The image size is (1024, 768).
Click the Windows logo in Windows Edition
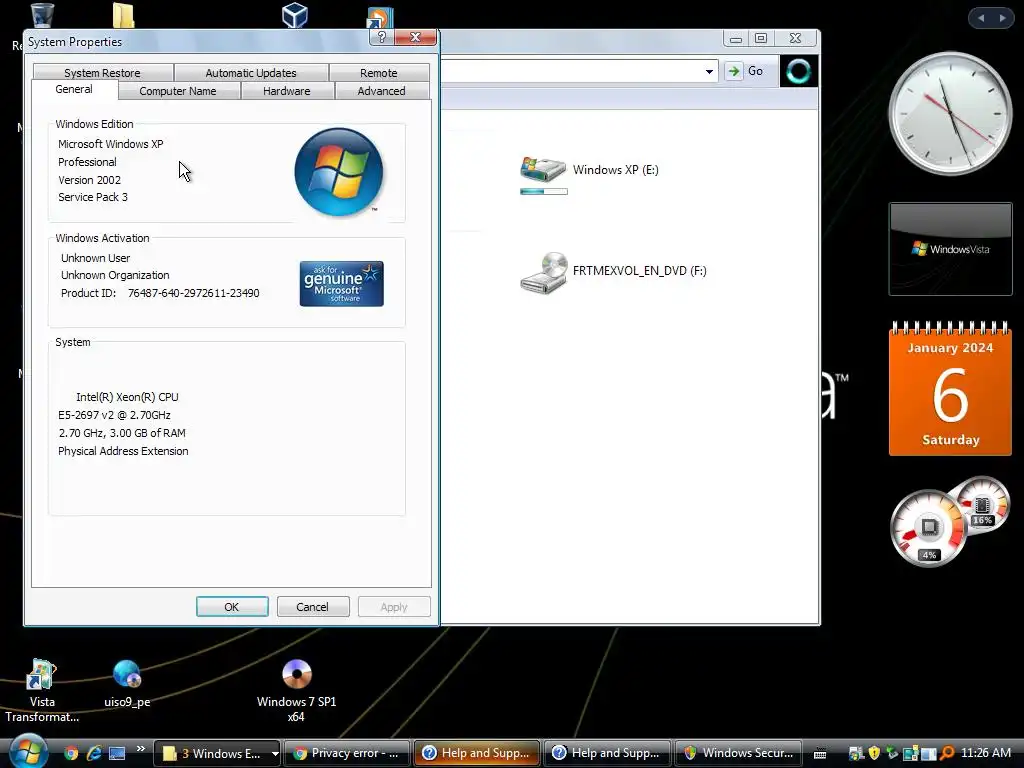[338, 172]
